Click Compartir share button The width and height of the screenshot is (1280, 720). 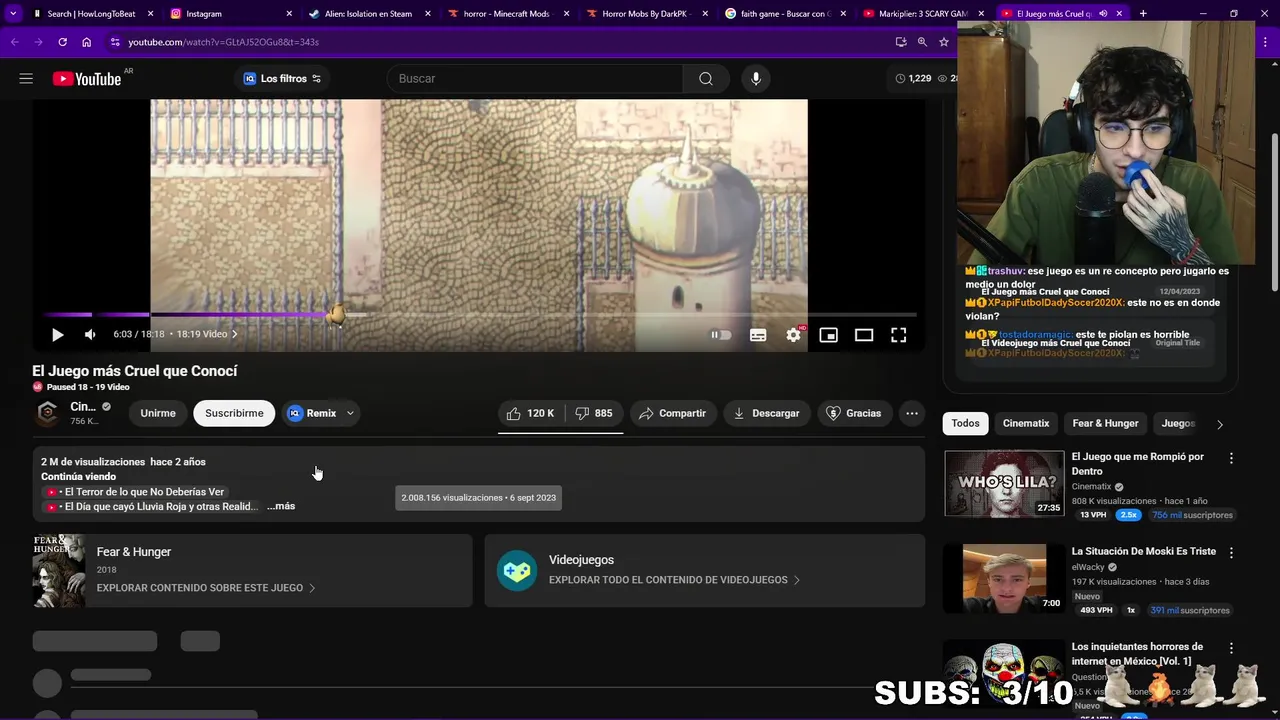click(672, 413)
